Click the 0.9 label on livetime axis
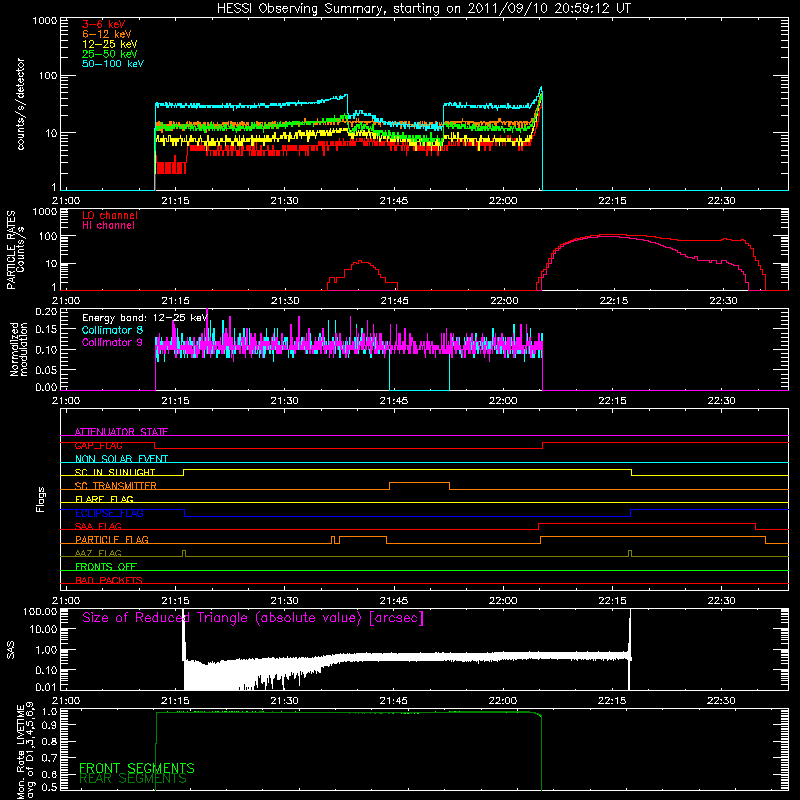Screen dimensions: 800x800 (48, 724)
